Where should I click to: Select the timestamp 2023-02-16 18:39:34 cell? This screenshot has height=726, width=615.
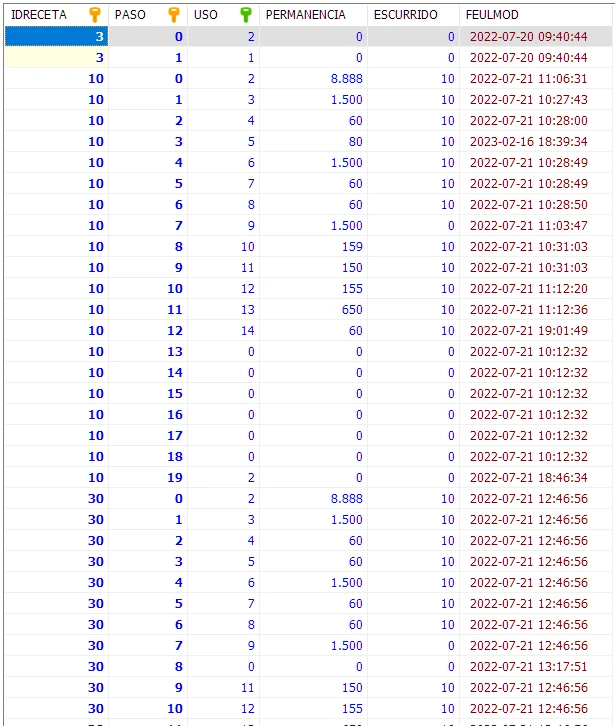tap(528, 142)
